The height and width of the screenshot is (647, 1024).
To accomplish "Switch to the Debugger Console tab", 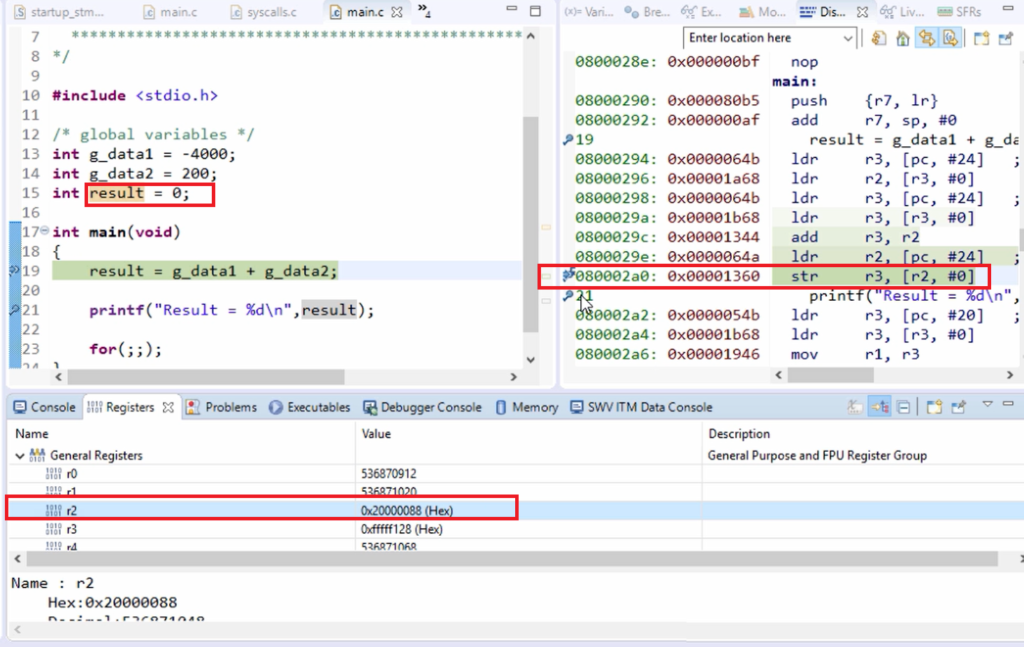I will pyautogui.click(x=423, y=407).
